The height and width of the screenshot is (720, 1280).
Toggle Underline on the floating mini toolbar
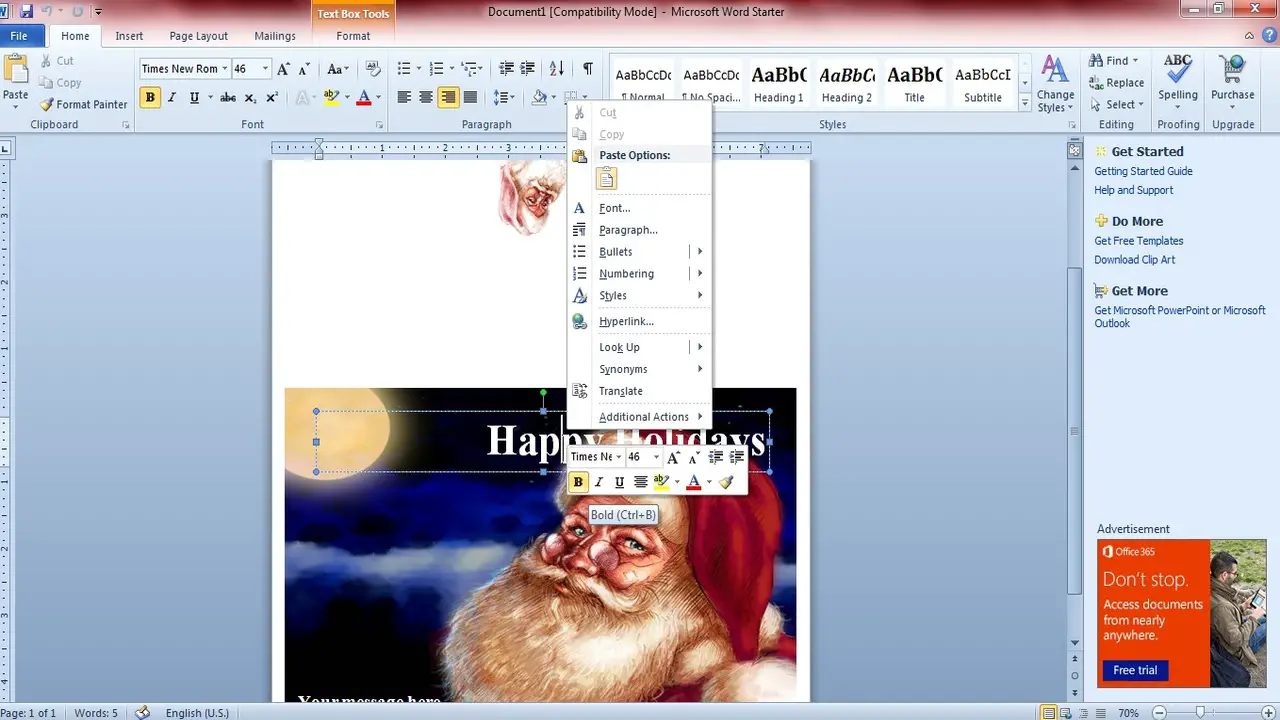pyautogui.click(x=619, y=482)
